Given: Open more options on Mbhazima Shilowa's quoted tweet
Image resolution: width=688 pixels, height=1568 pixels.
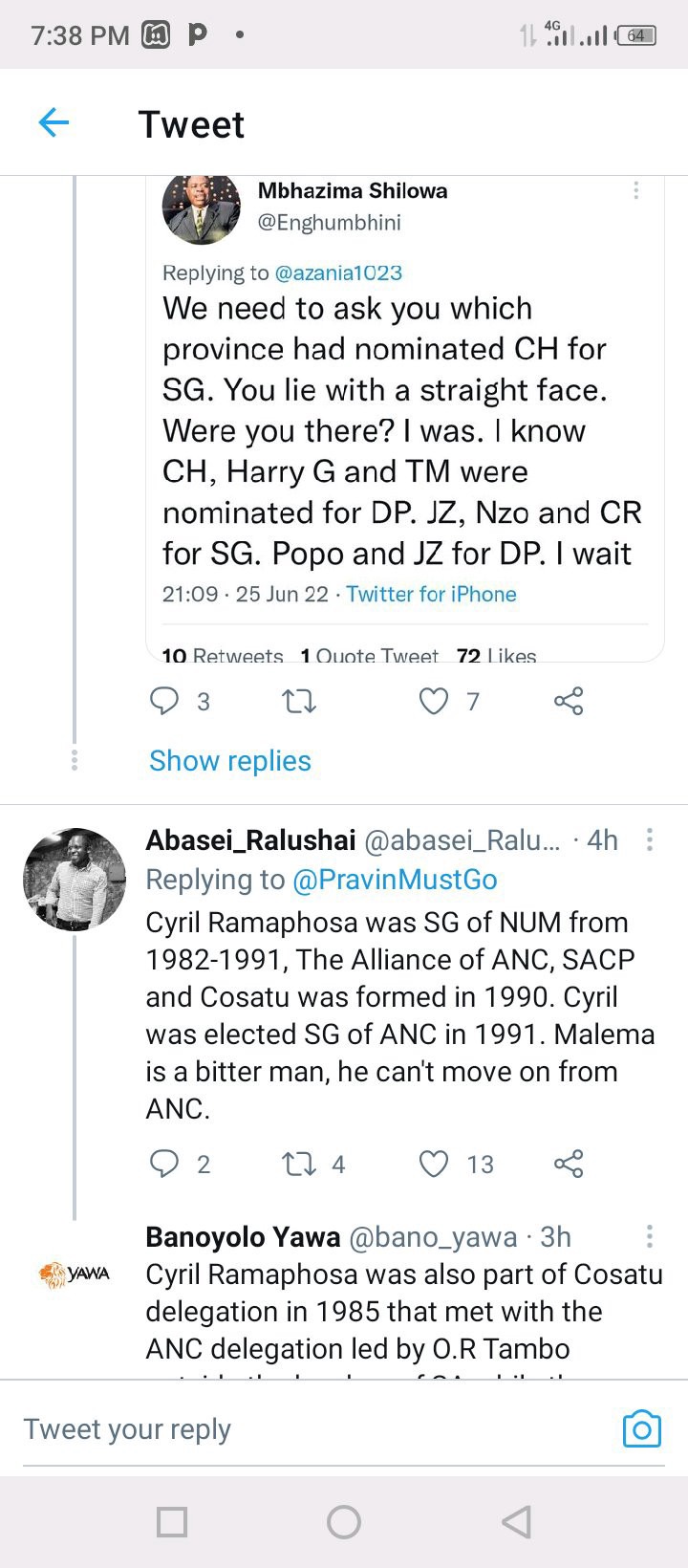Looking at the screenshot, I should point(635,190).
